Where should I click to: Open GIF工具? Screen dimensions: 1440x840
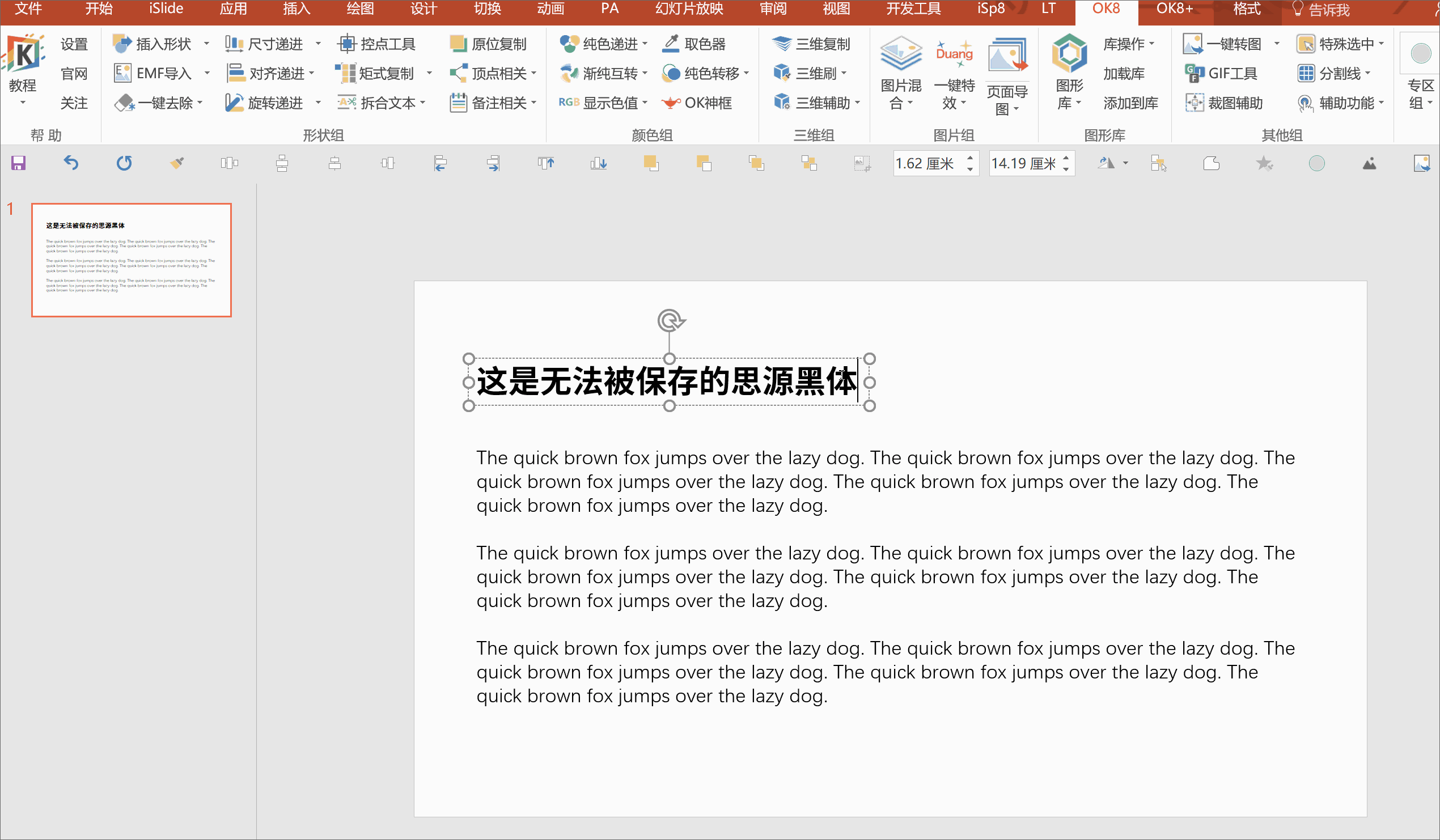1221,74
